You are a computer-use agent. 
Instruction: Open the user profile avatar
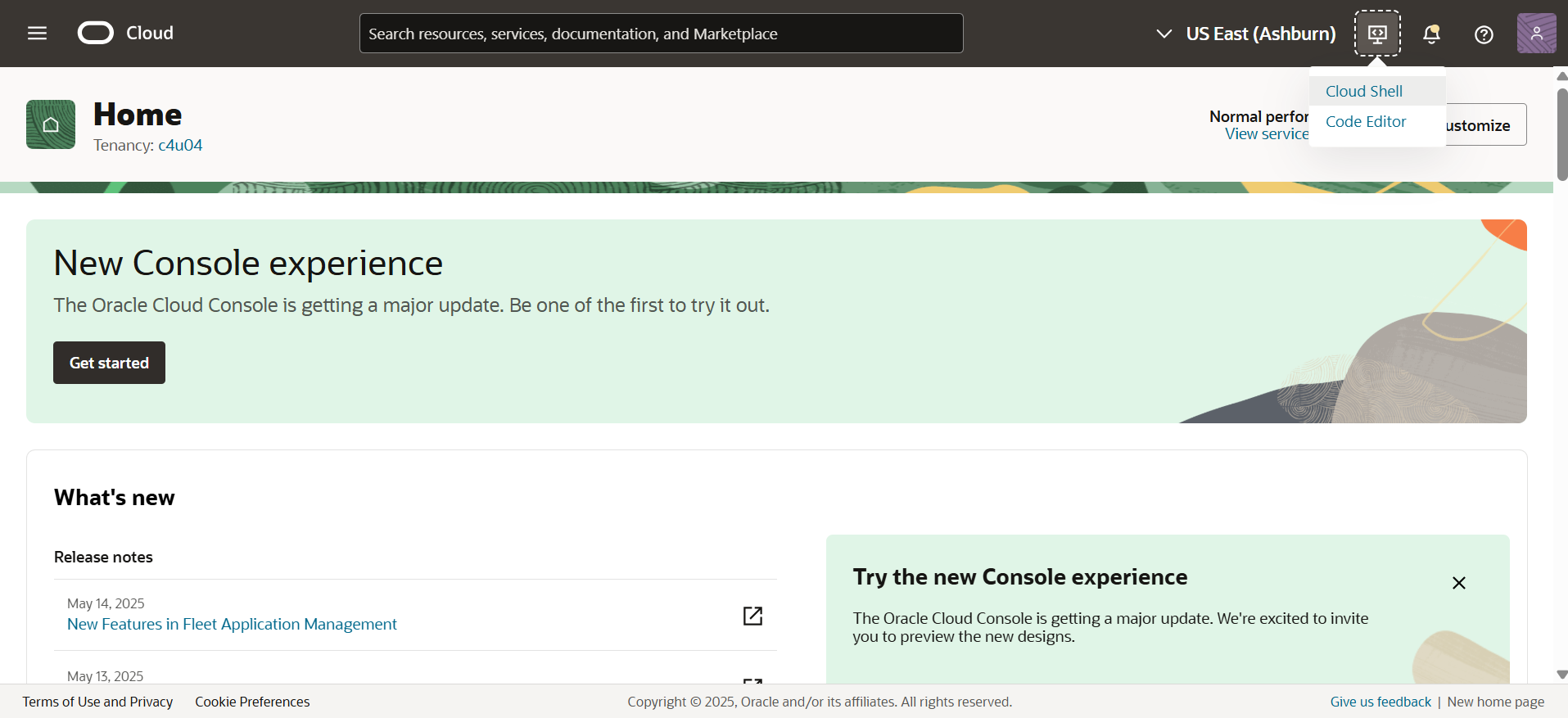[x=1536, y=34]
